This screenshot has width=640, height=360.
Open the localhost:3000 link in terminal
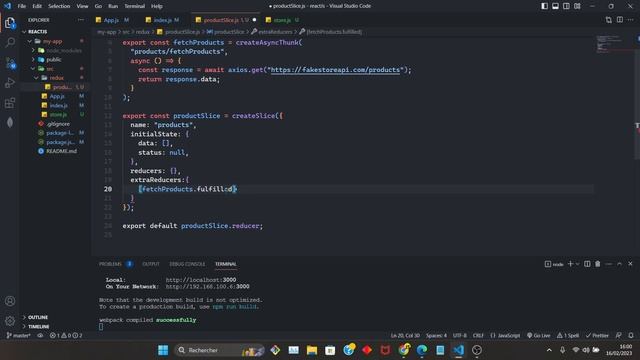[x=201, y=280]
